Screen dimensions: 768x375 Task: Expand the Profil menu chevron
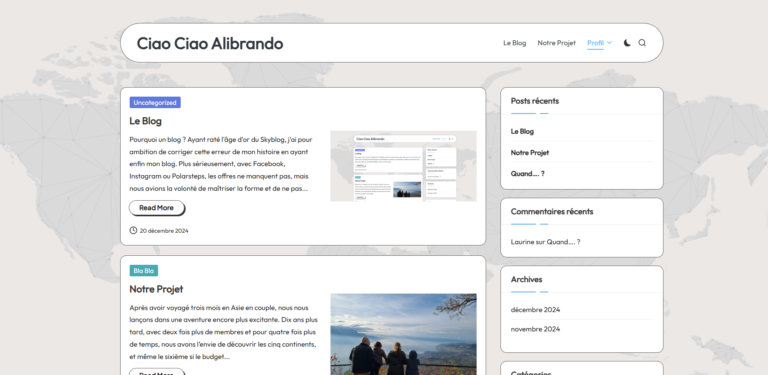609,43
